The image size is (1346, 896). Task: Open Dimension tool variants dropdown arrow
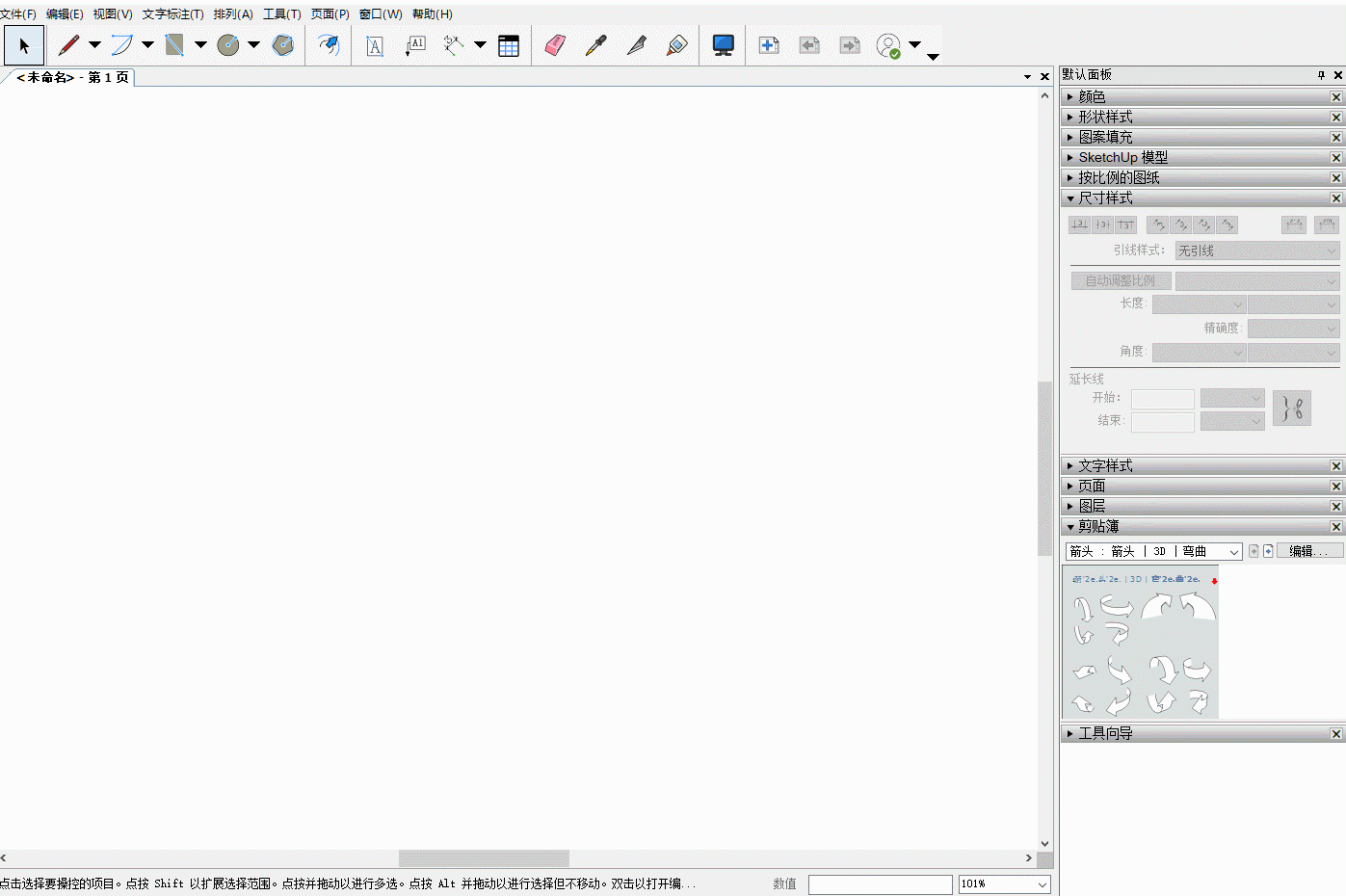click(480, 44)
